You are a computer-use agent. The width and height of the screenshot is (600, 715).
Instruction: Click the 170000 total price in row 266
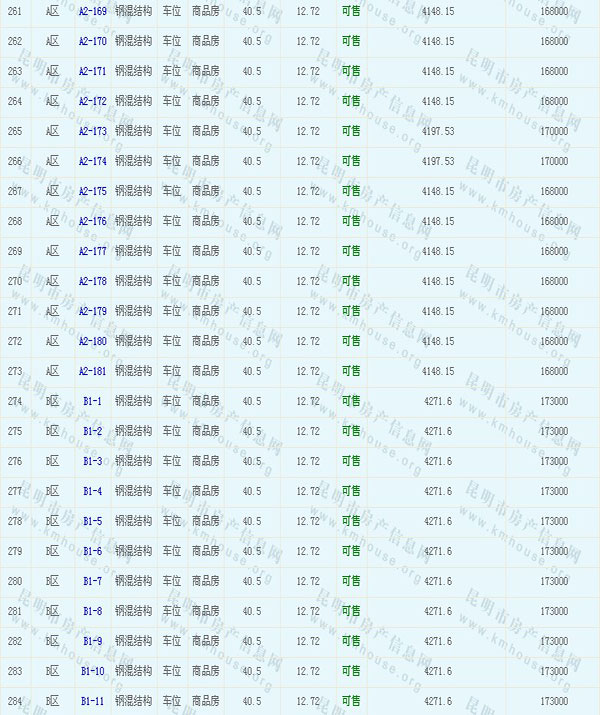click(x=554, y=161)
